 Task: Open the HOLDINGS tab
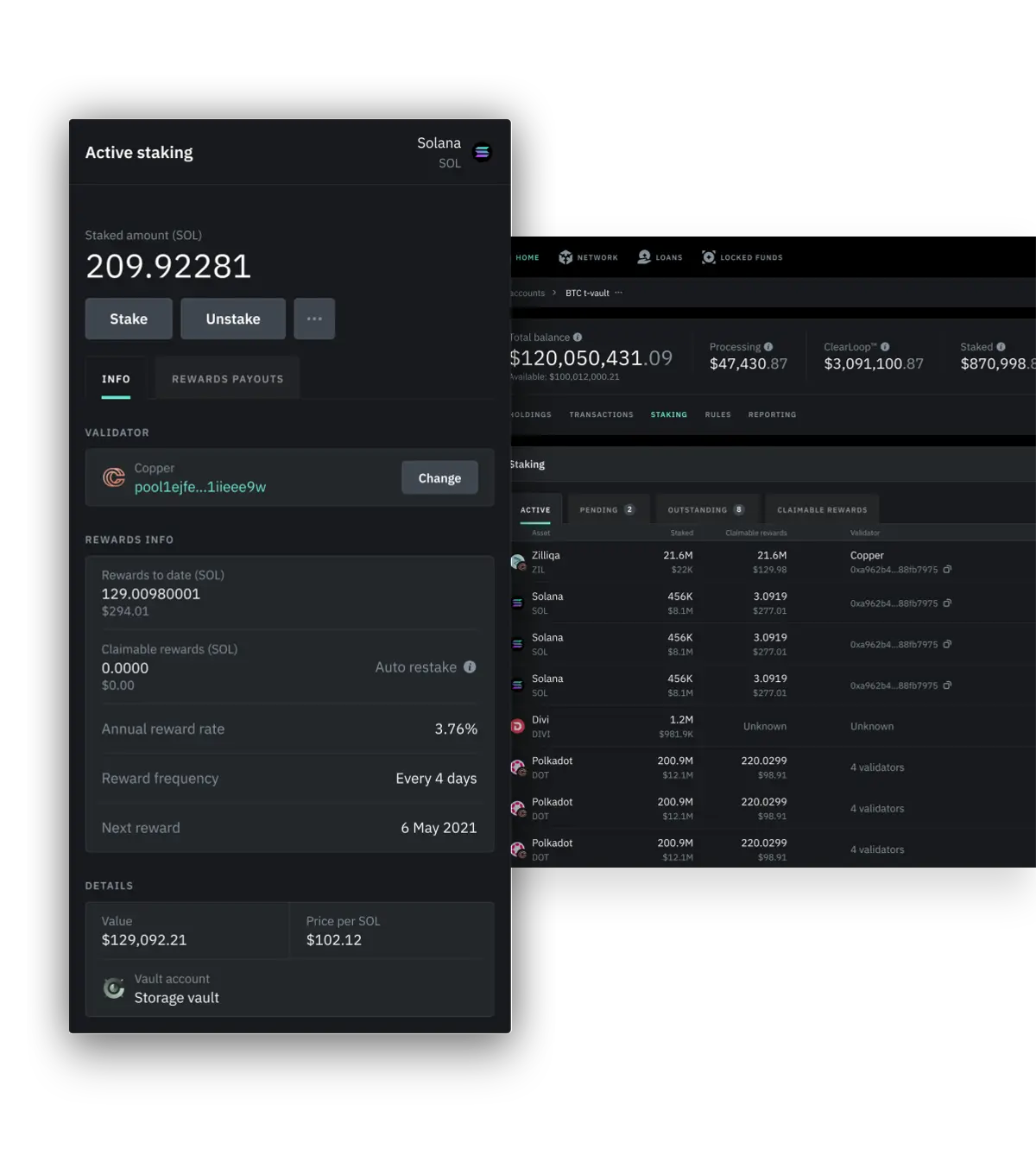[x=531, y=415]
